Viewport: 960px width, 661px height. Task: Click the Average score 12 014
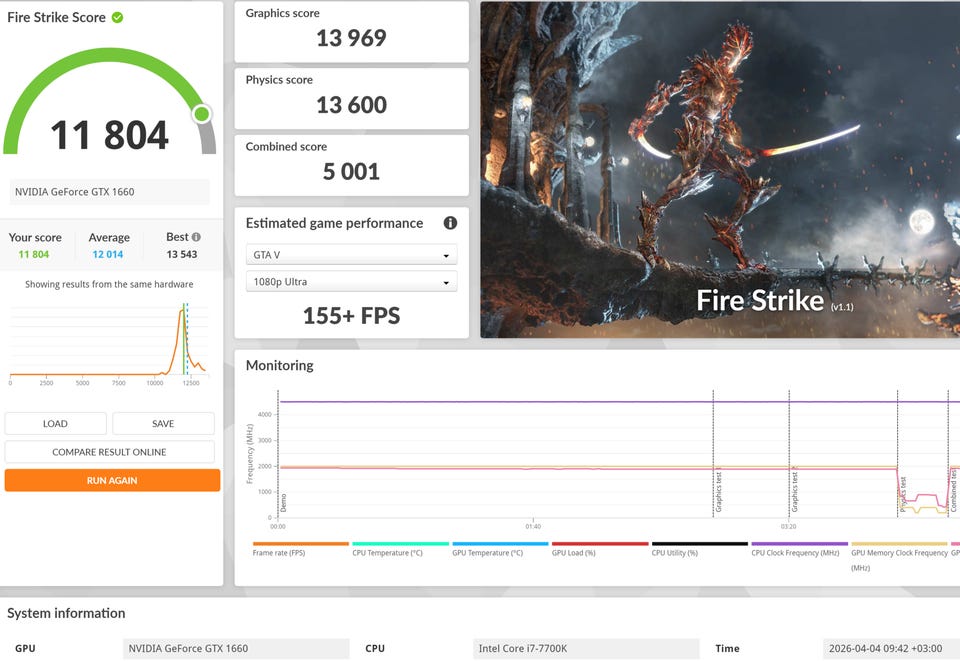tap(108, 254)
